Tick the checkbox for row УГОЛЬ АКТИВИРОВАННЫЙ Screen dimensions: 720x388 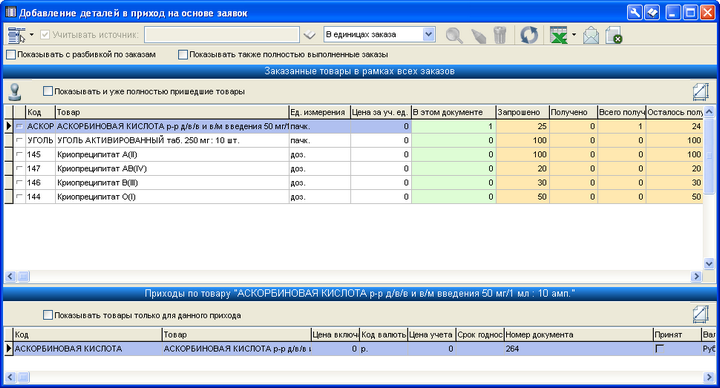coord(19,140)
